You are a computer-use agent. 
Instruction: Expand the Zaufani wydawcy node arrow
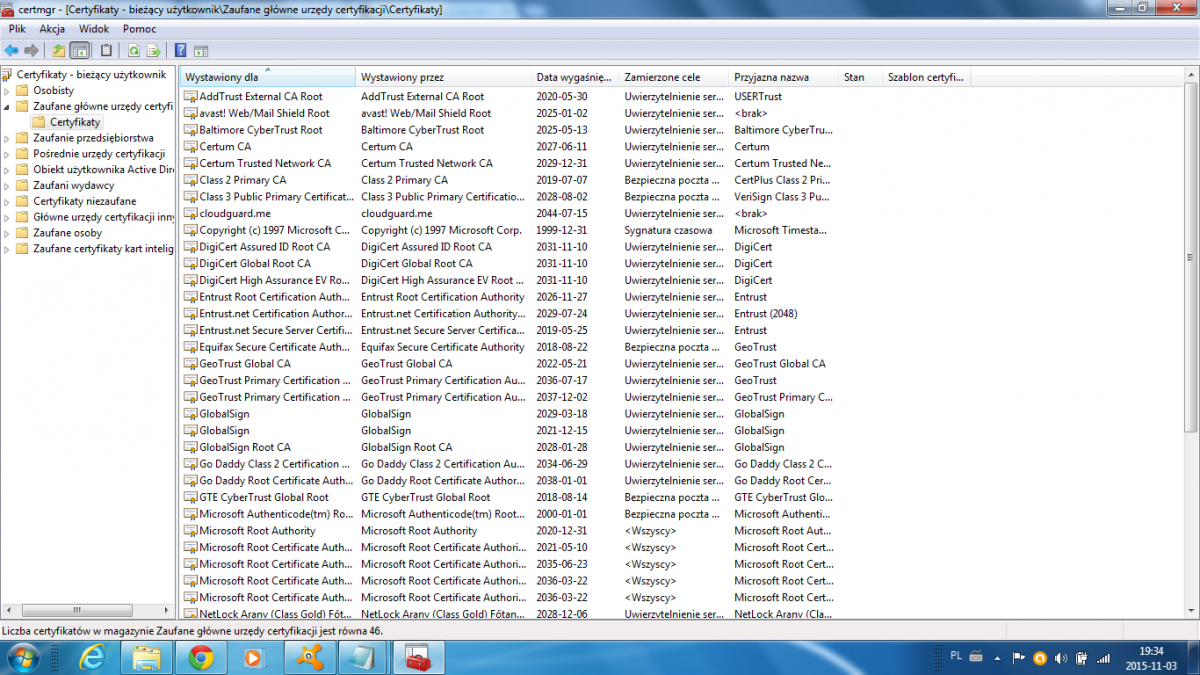7,185
